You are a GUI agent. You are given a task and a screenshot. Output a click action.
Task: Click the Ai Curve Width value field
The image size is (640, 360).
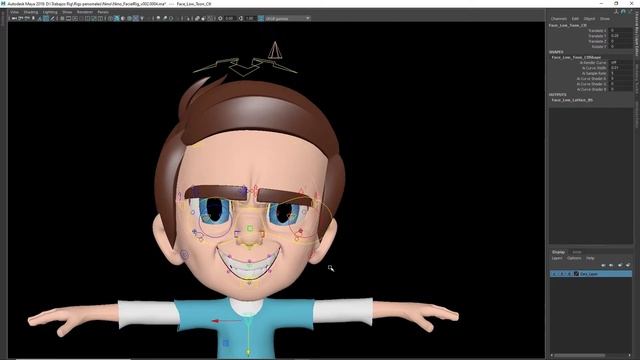(x=621, y=68)
